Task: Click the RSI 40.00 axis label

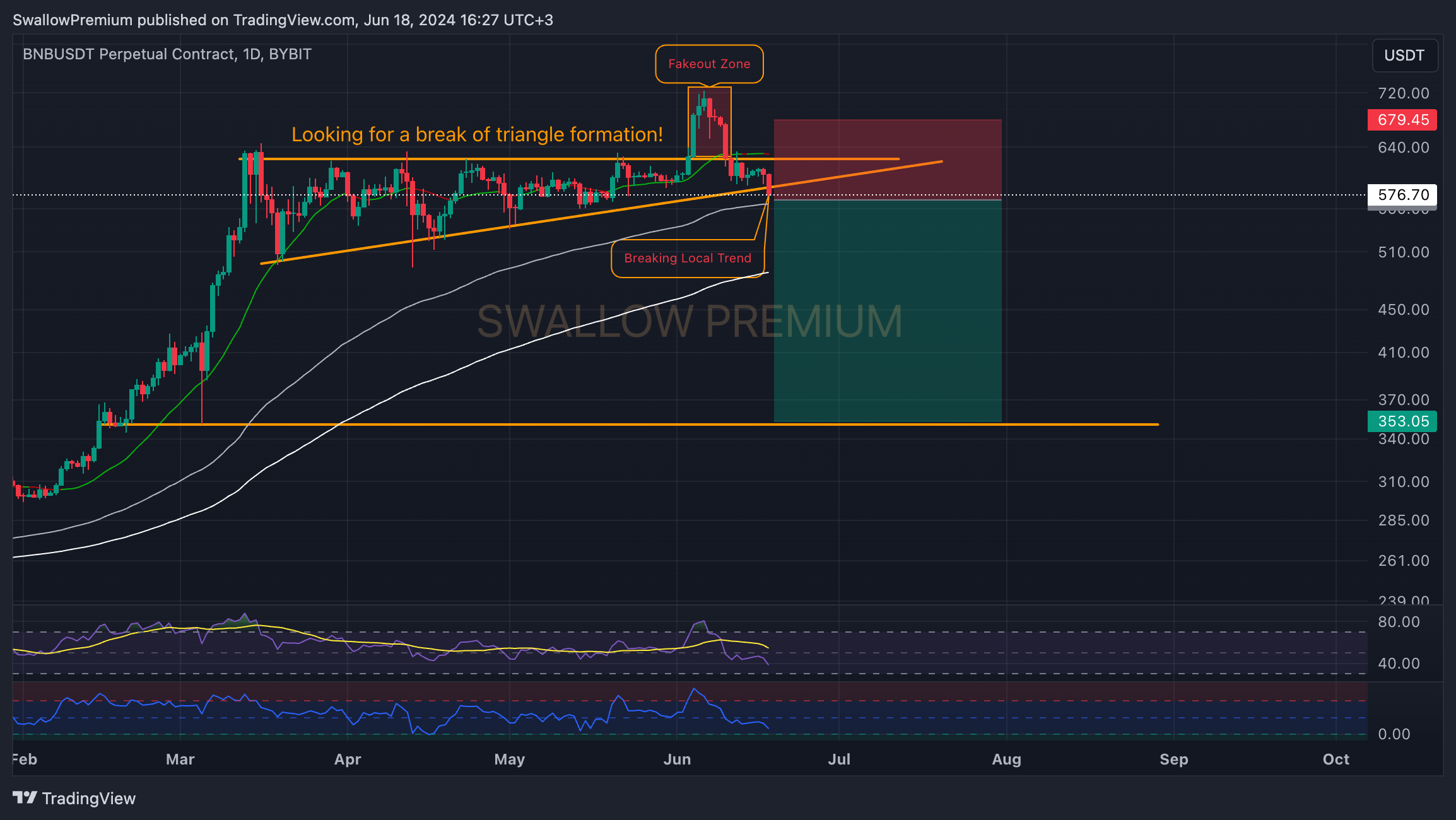Action: point(1399,664)
